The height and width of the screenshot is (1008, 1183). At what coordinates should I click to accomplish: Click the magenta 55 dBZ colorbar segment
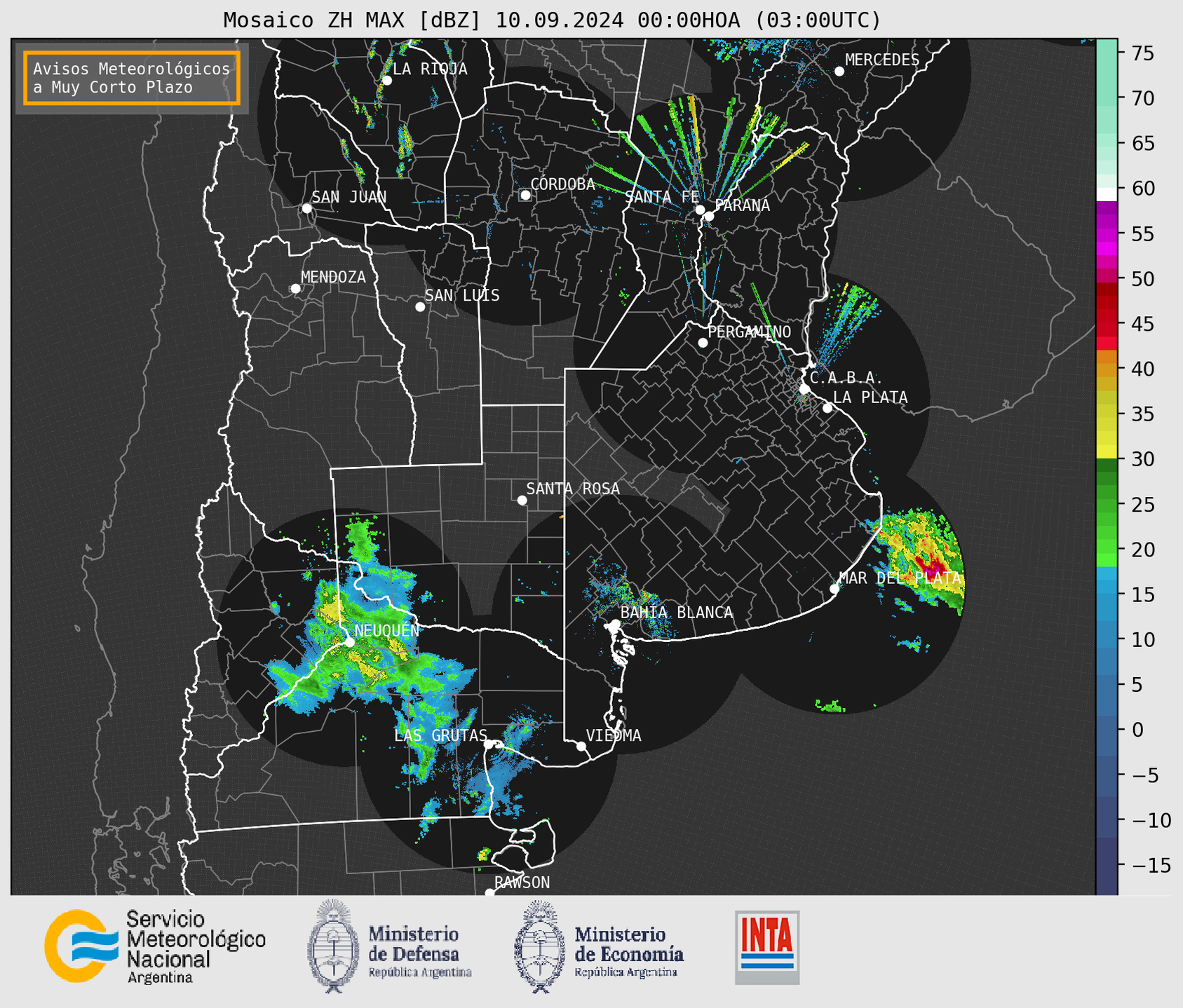pos(1107,236)
